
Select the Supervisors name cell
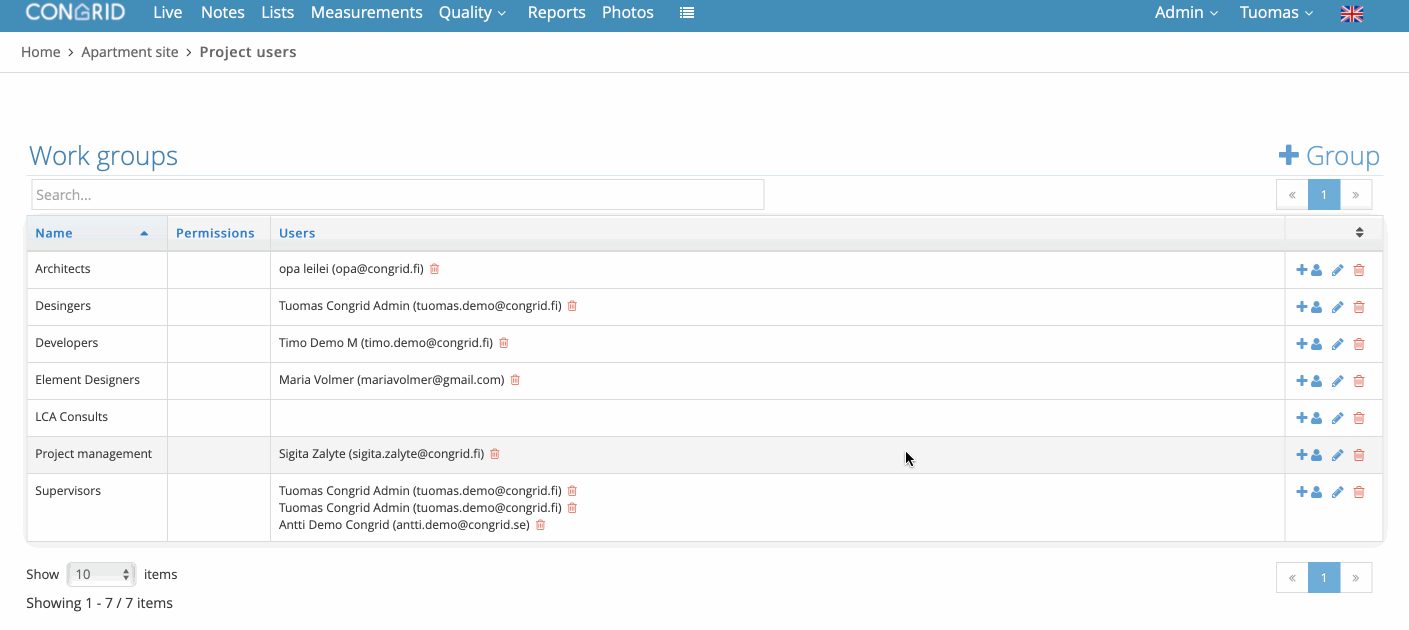point(97,508)
